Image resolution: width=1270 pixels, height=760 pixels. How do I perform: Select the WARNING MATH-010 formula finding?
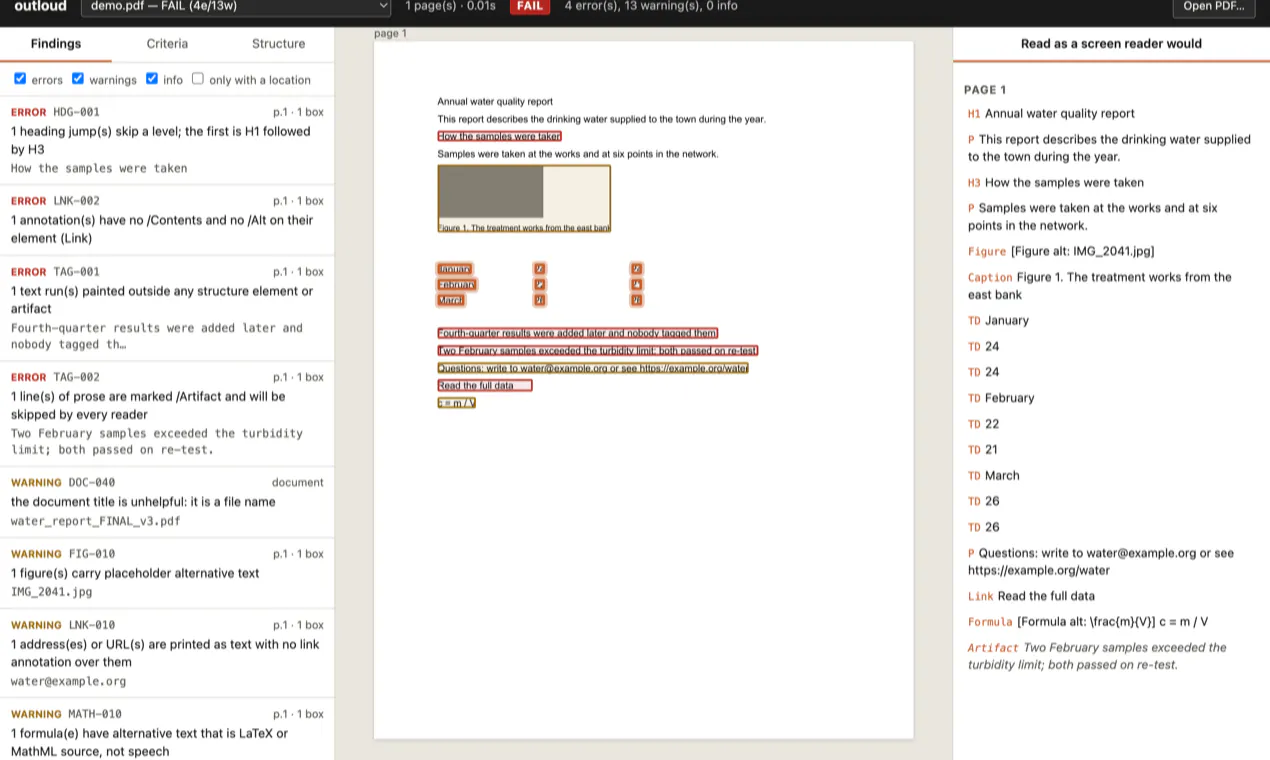pyautogui.click(x=167, y=730)
